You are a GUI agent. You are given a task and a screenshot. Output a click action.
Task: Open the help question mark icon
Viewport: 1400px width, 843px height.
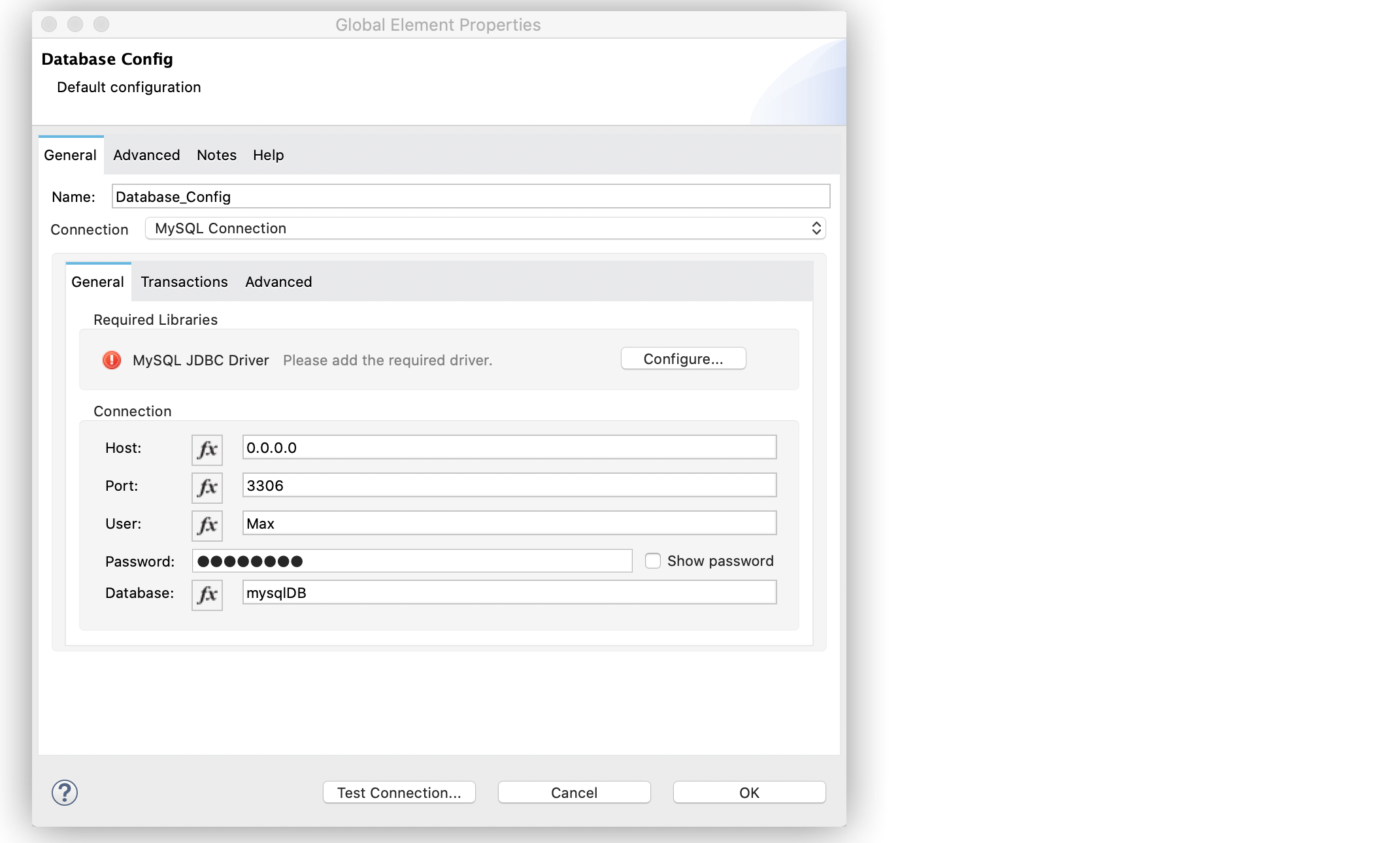(x=65, y=792)
